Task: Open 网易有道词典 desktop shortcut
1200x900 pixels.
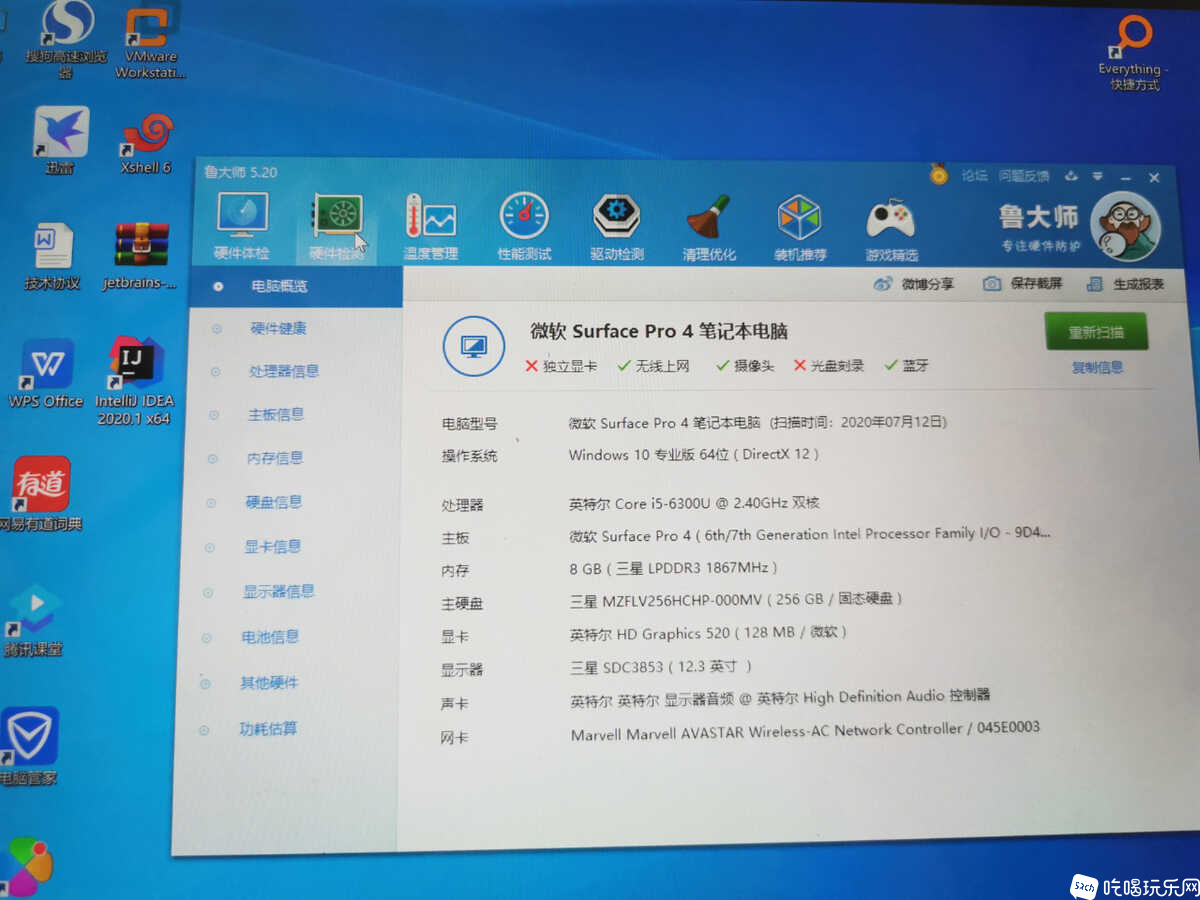Action: 41,494
